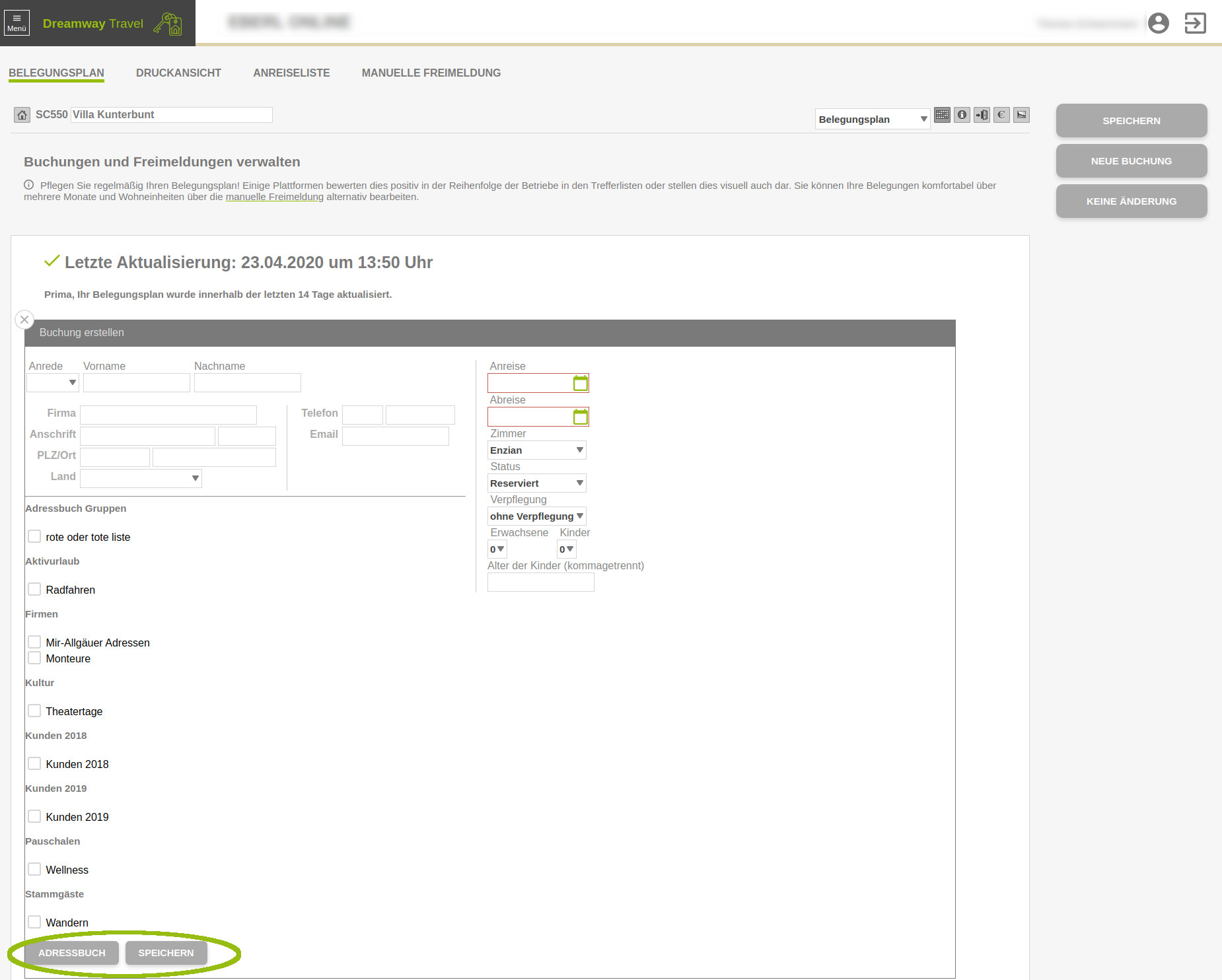The height and width of the screenshot is (980, 1222).
Task: Click the picture gallery icon
Action: [1021, 115]
